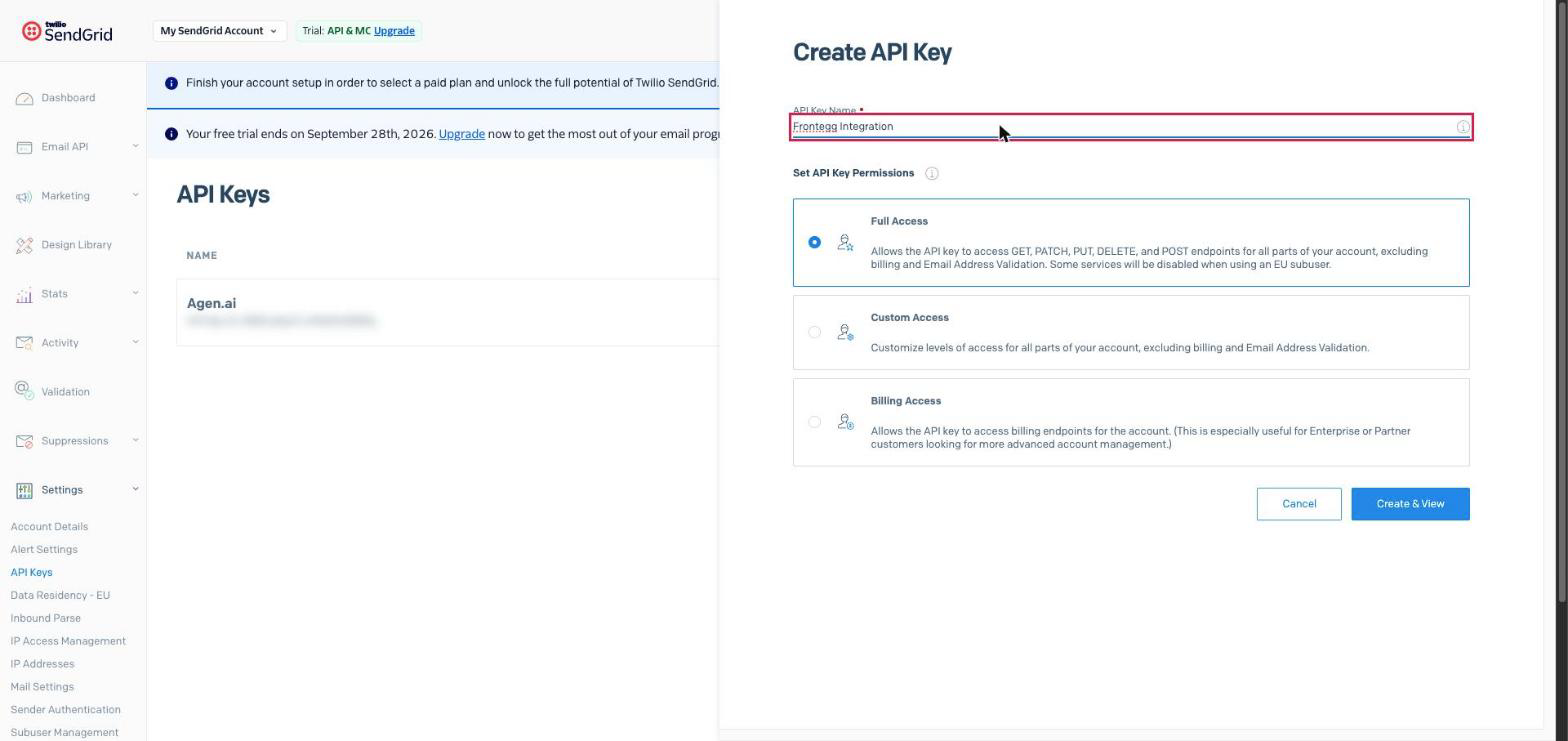Screen dimensions: 1568x741
Task: Open Alert Settings under Settings
Action: pyautogui.click(x=44, y=550)
